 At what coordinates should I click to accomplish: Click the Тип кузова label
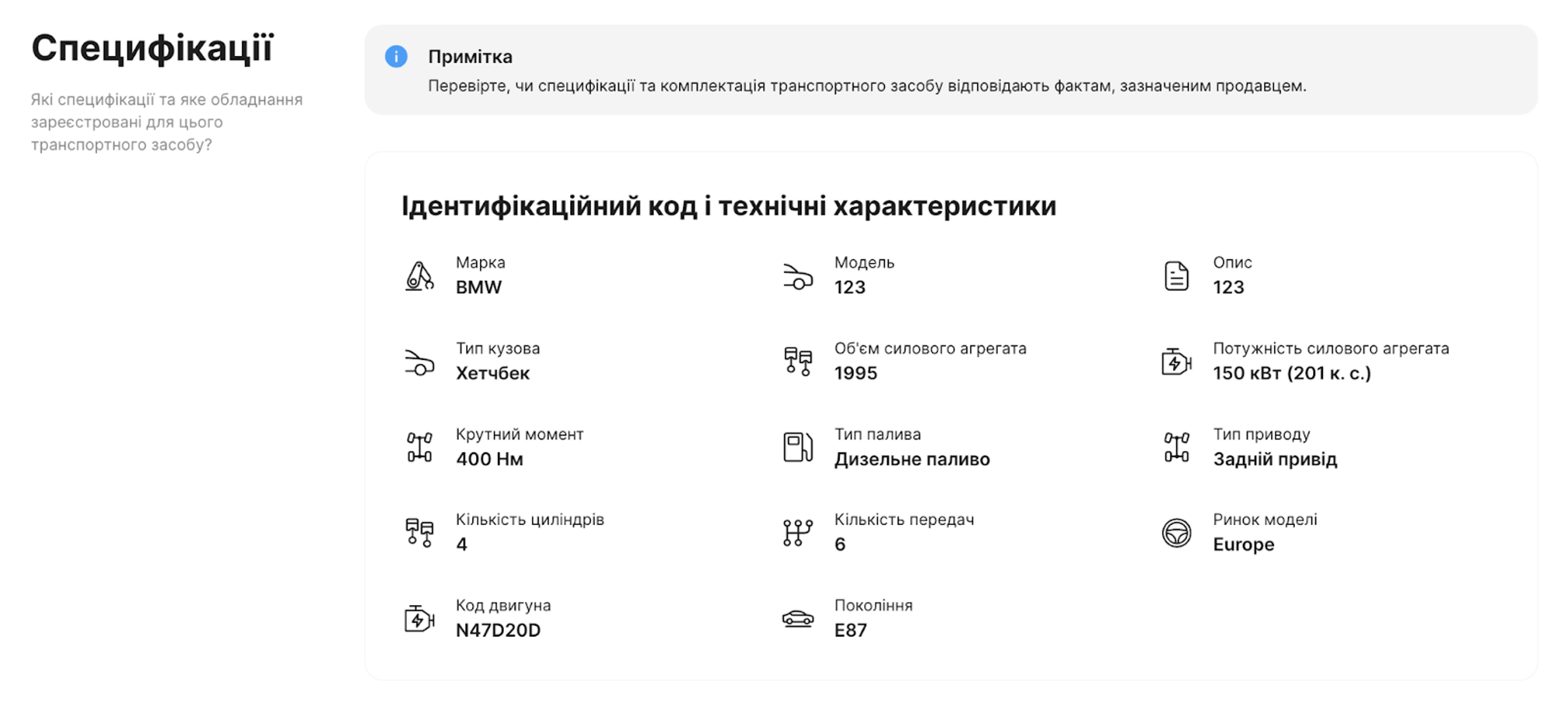point(498,348)
